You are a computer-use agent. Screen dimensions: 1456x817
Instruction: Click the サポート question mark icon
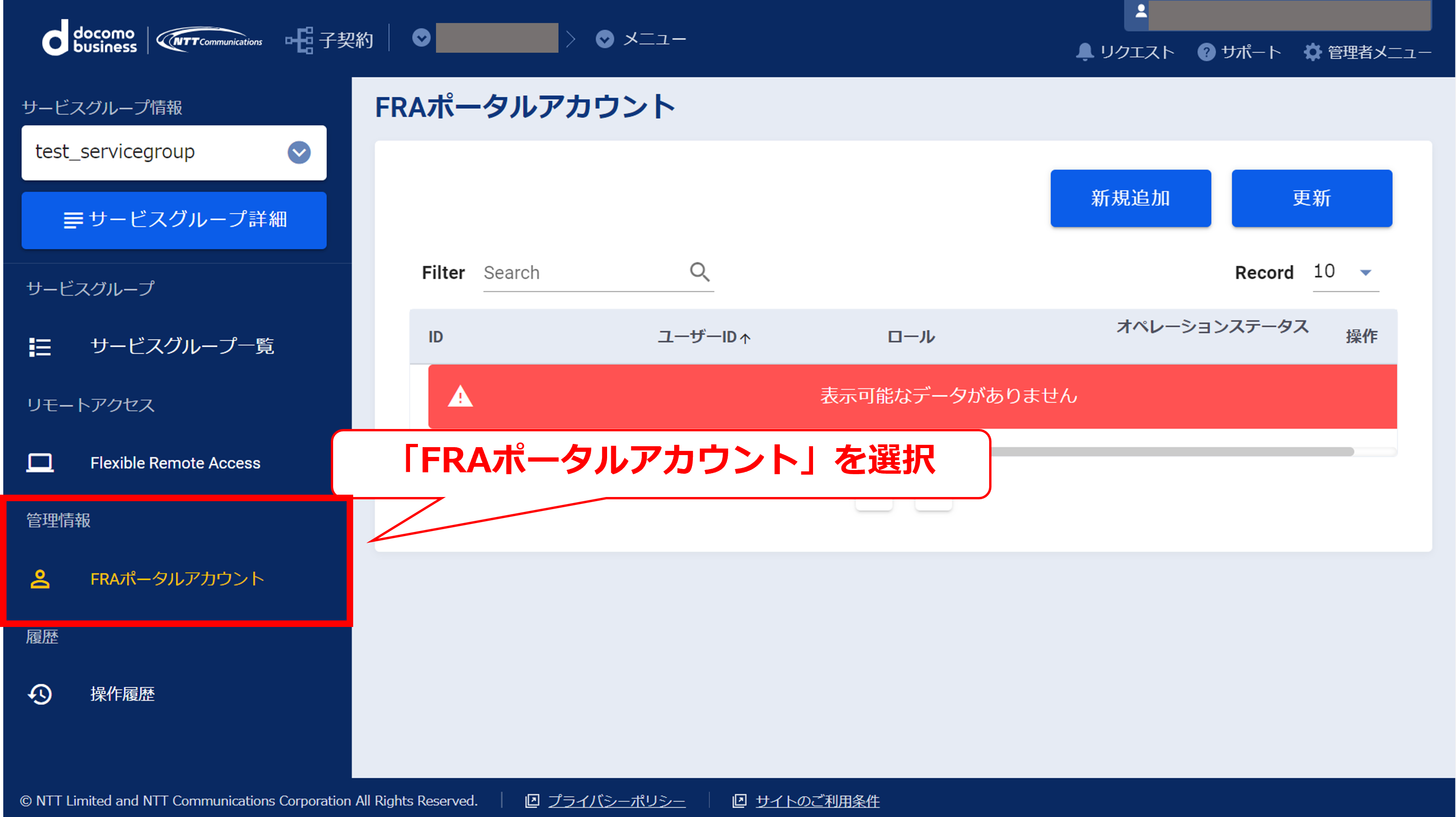[1206, 52]
